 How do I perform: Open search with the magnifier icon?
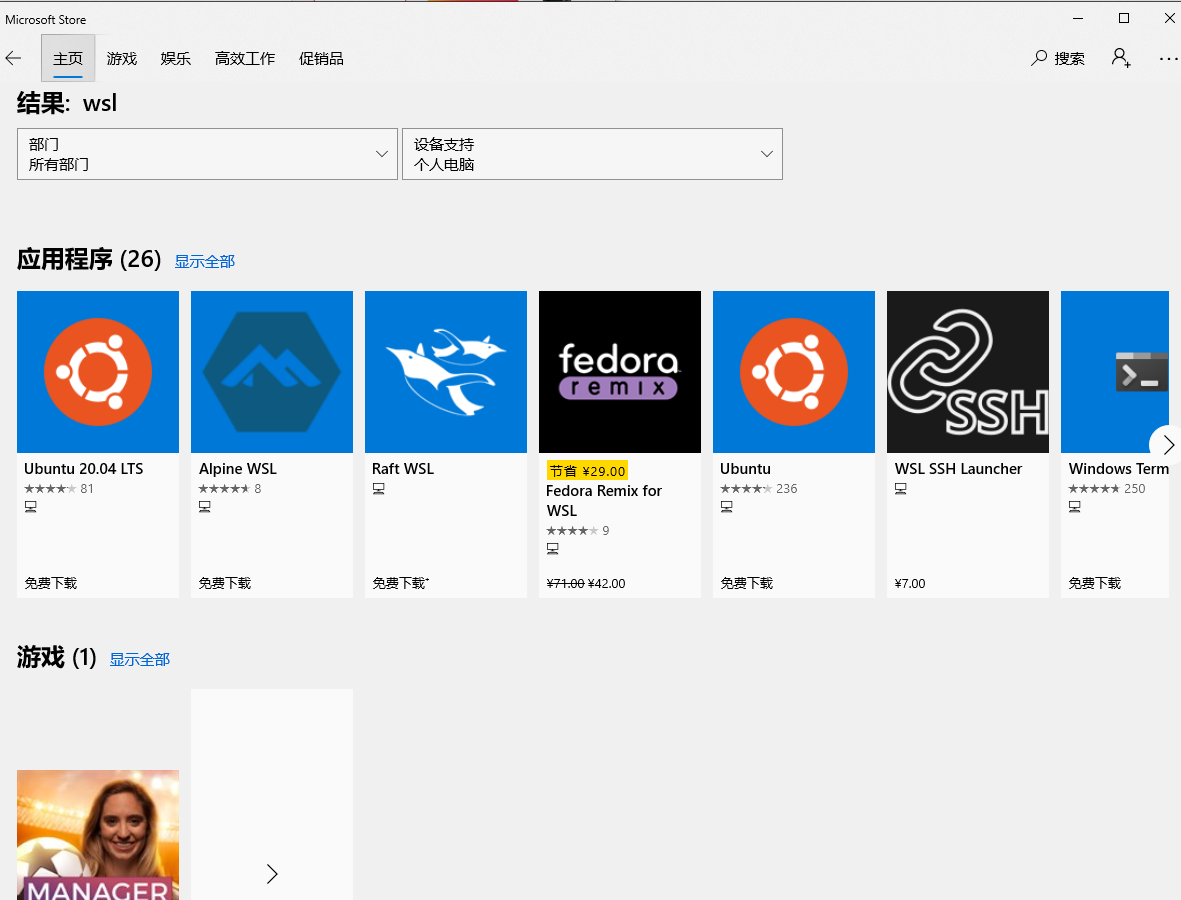tap(1039, 58)
